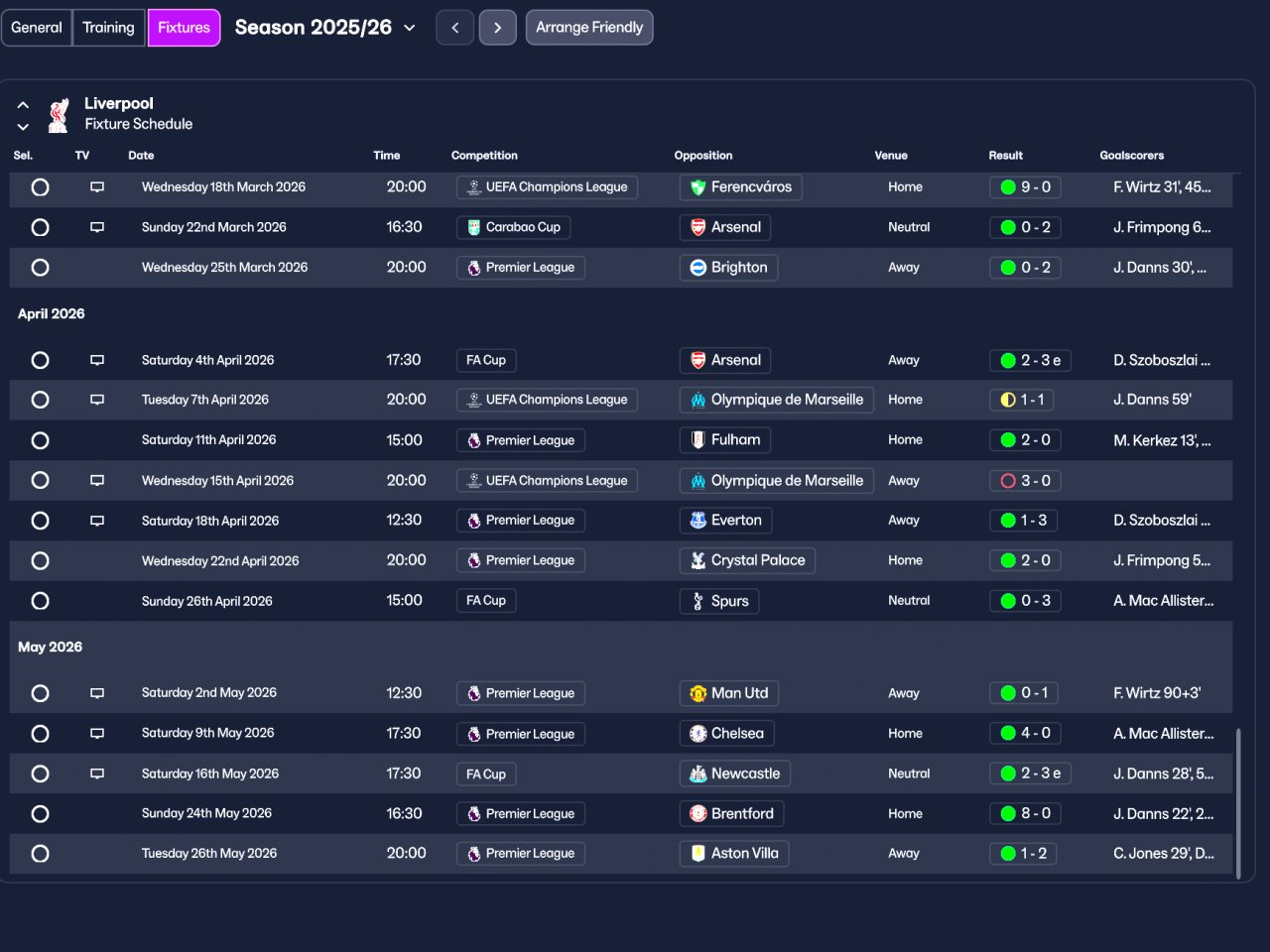Sort fixtures by Date column header
This screenshot has height=952, width=1270.
[141, 156]
